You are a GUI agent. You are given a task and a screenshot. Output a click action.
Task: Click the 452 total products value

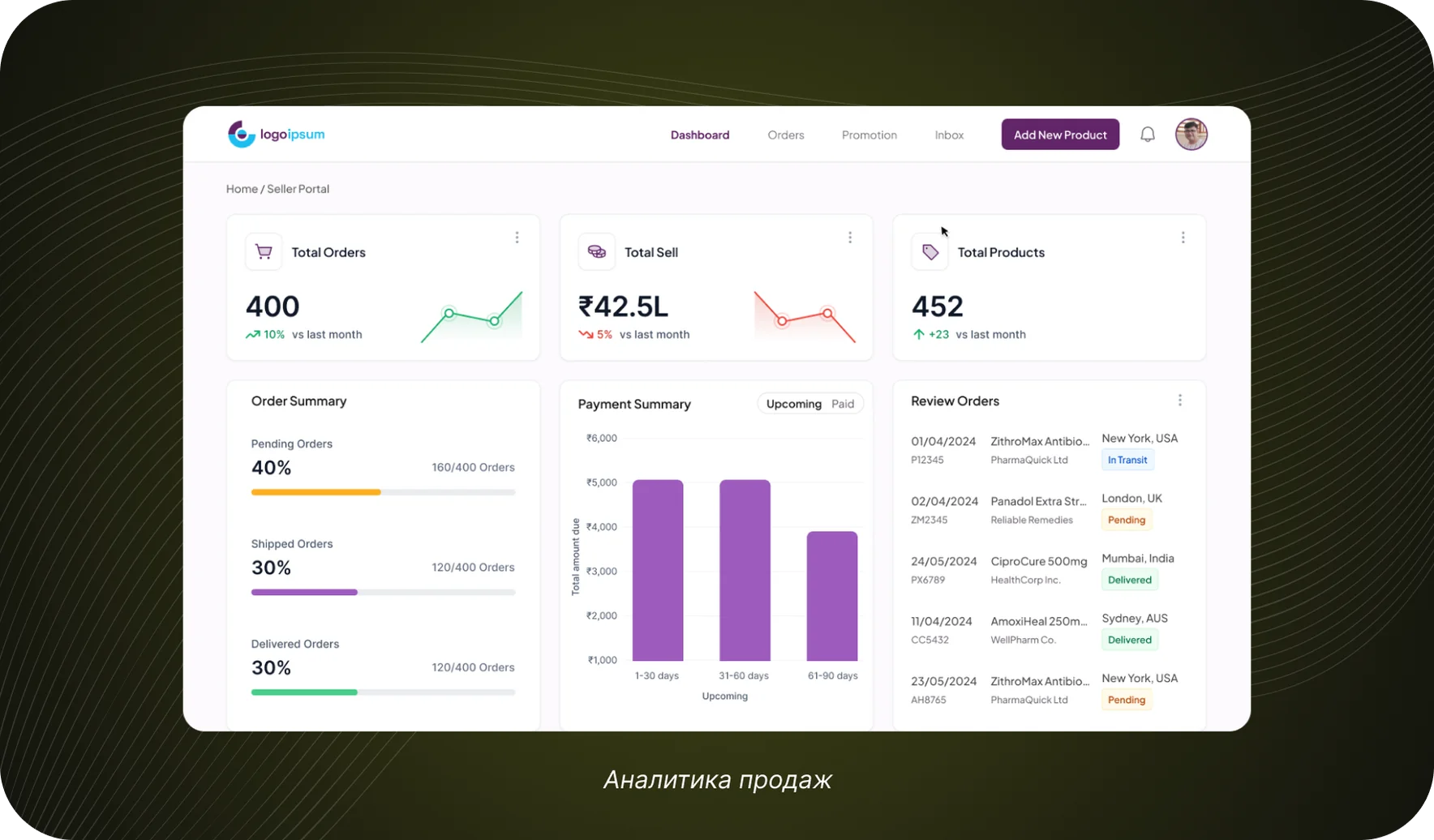pyautogui.click(x=938, y=306)
